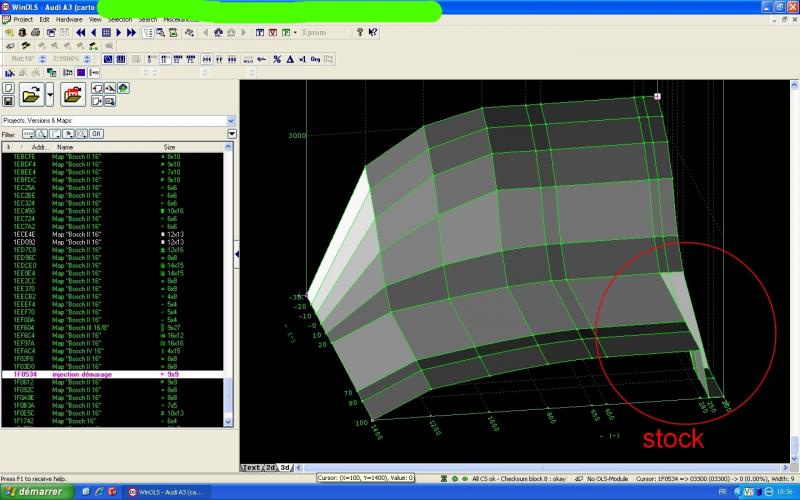Open the Hardware menu
This screenshot has width=800, height=500.
(x=69, y=19)
